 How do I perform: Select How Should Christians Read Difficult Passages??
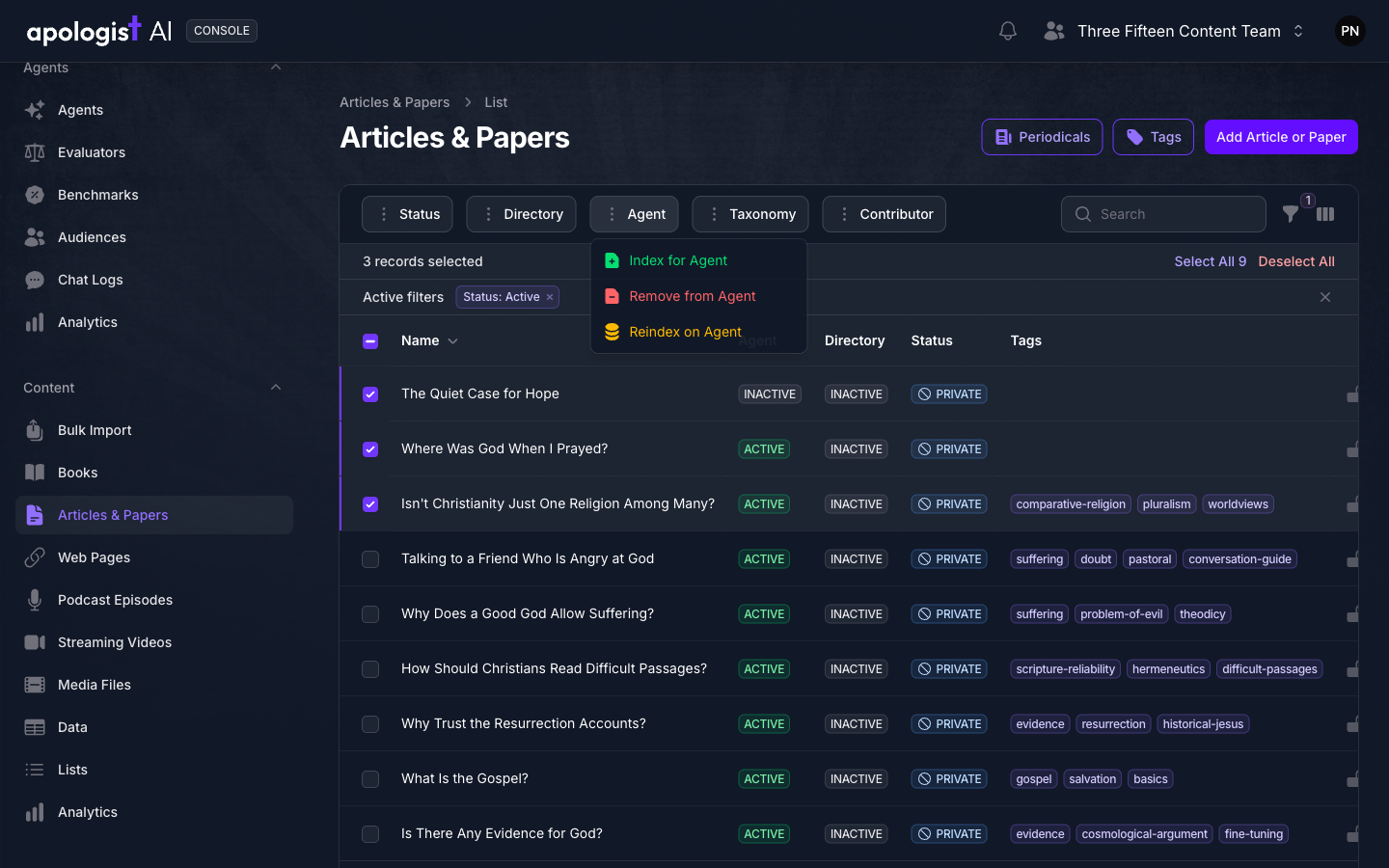coord(370,668)
